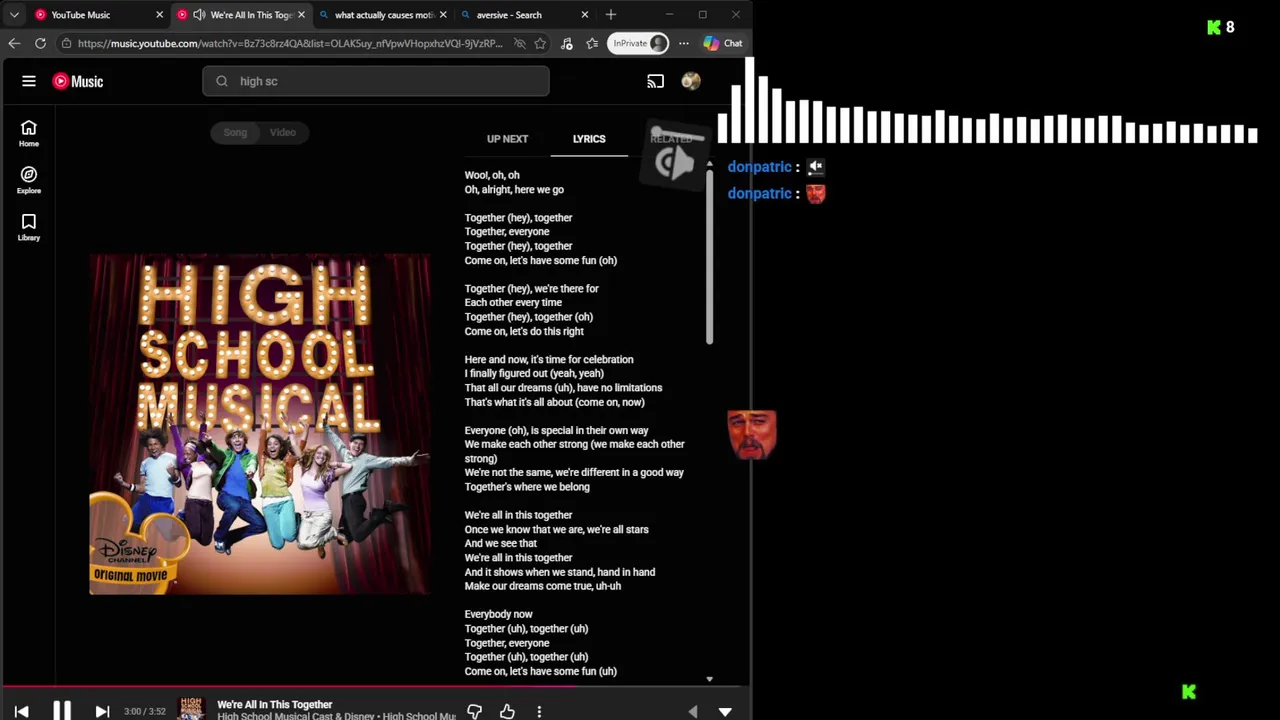Click the muted speaker emote in chat
Image resolution: width=1280 pixels, height=720 pixels.
816,167
